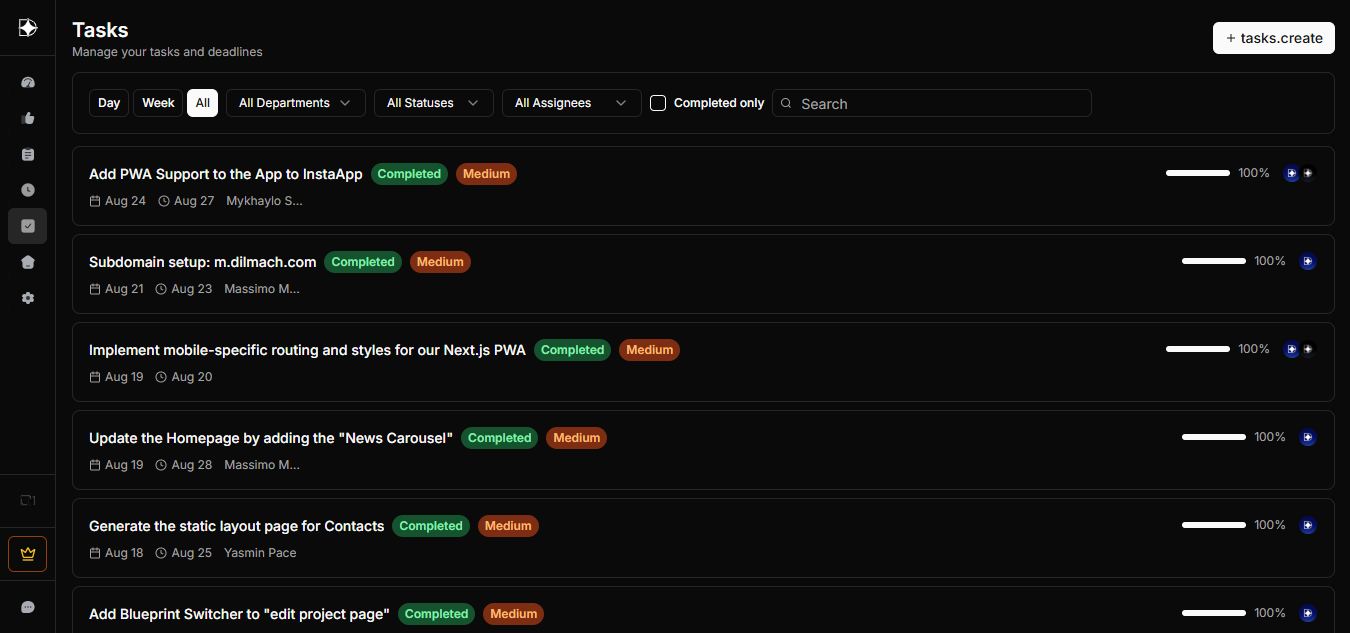Click assignee Massimo M... on Subdomain setup task
The height and width of the screenshot is (633, 1350).
click(262, 289)
